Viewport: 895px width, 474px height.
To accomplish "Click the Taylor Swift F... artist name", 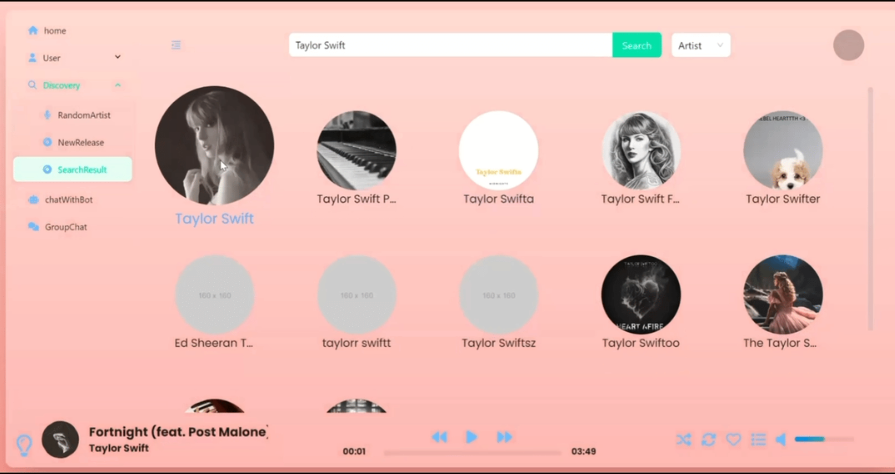I will click(641, 199).
